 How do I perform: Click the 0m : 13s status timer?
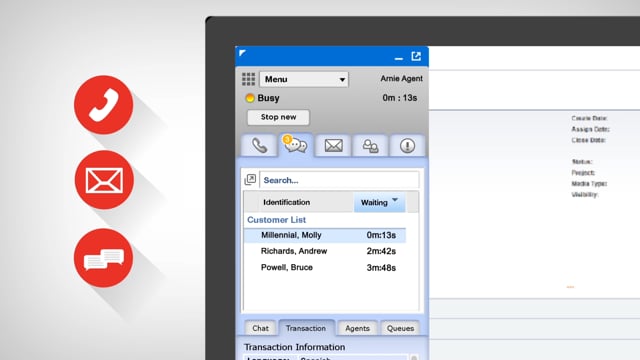click(x=400, y=98)
